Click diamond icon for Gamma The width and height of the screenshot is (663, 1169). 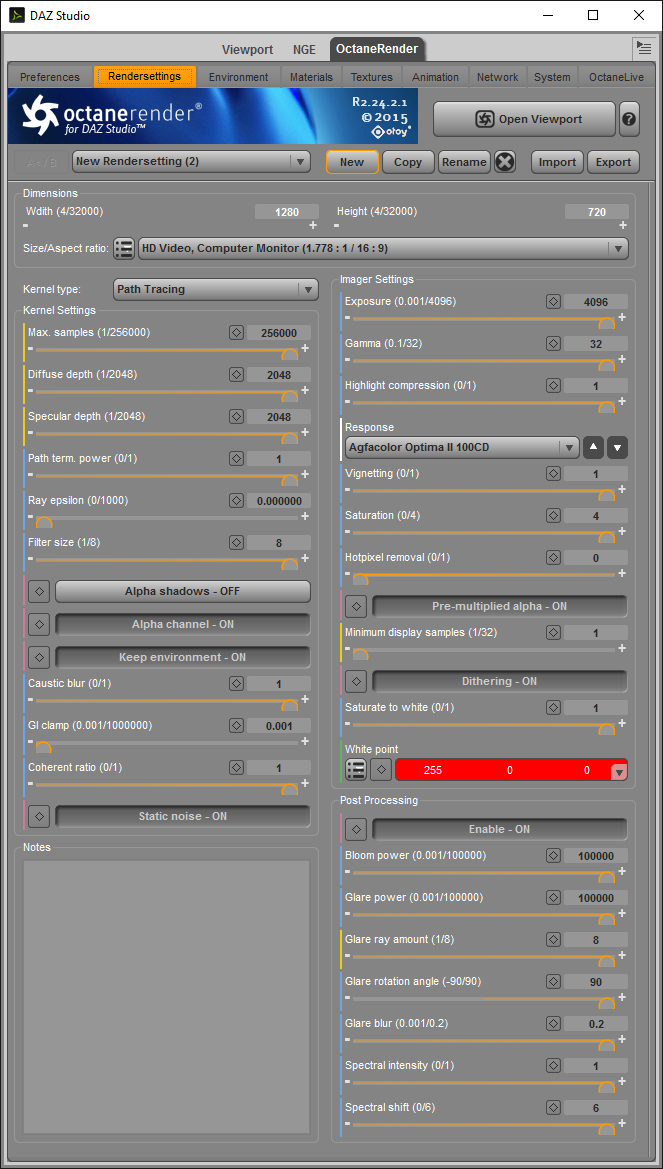click(553, 343)
